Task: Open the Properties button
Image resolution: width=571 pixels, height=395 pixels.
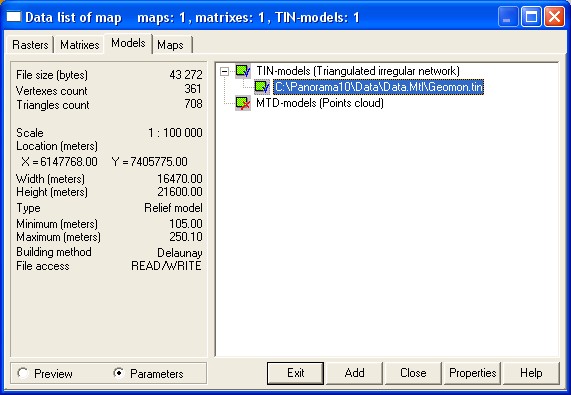Action: (x=473, y=373)
